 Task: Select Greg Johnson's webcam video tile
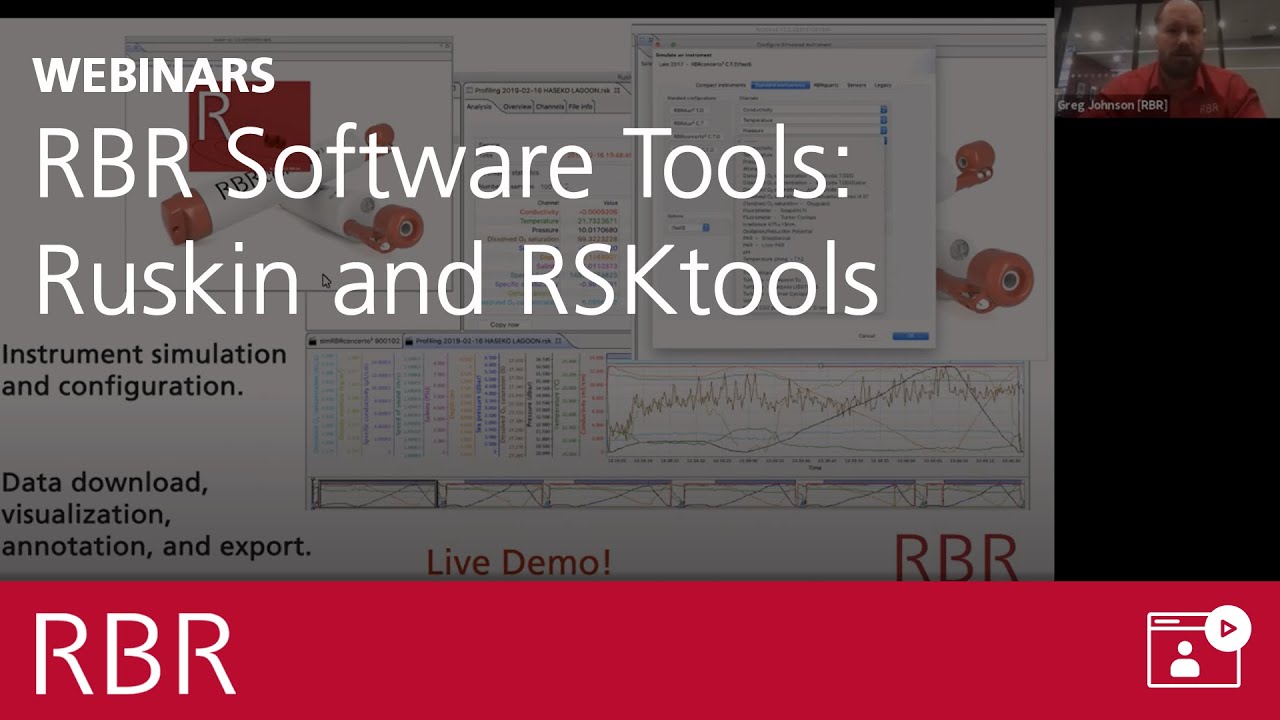pyautogui.click(x=1167, y=59)
